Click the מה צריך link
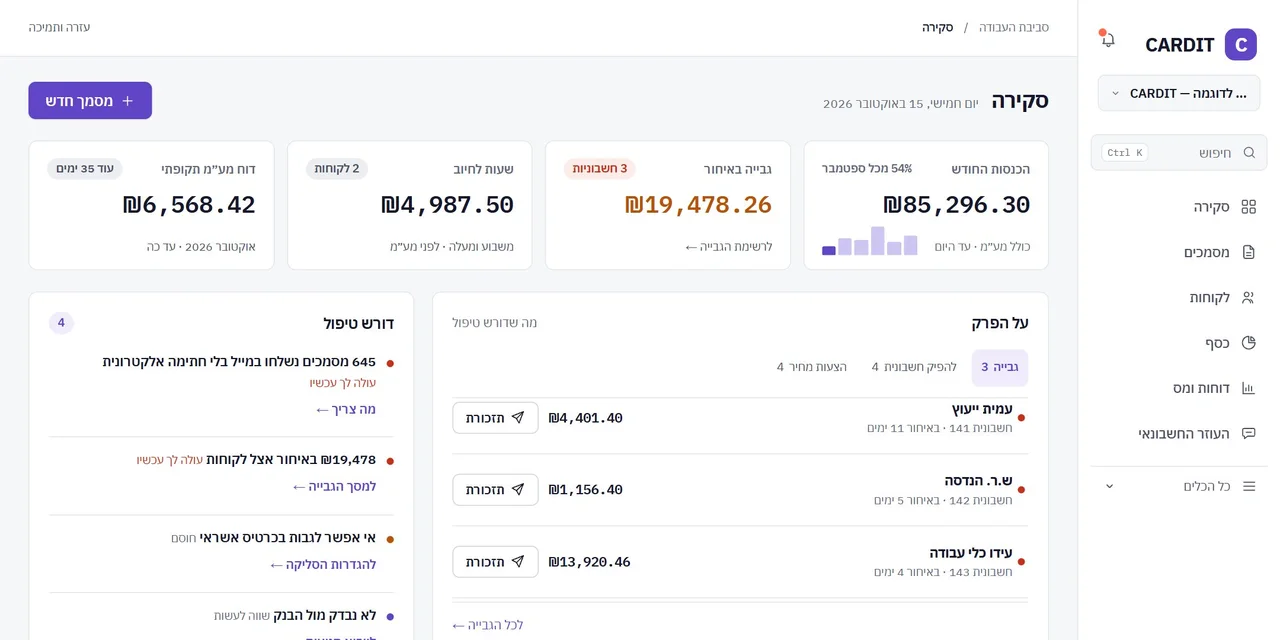Image resolution: width=1280 pixels, height=640 pixels. click(x=346, y=409)
